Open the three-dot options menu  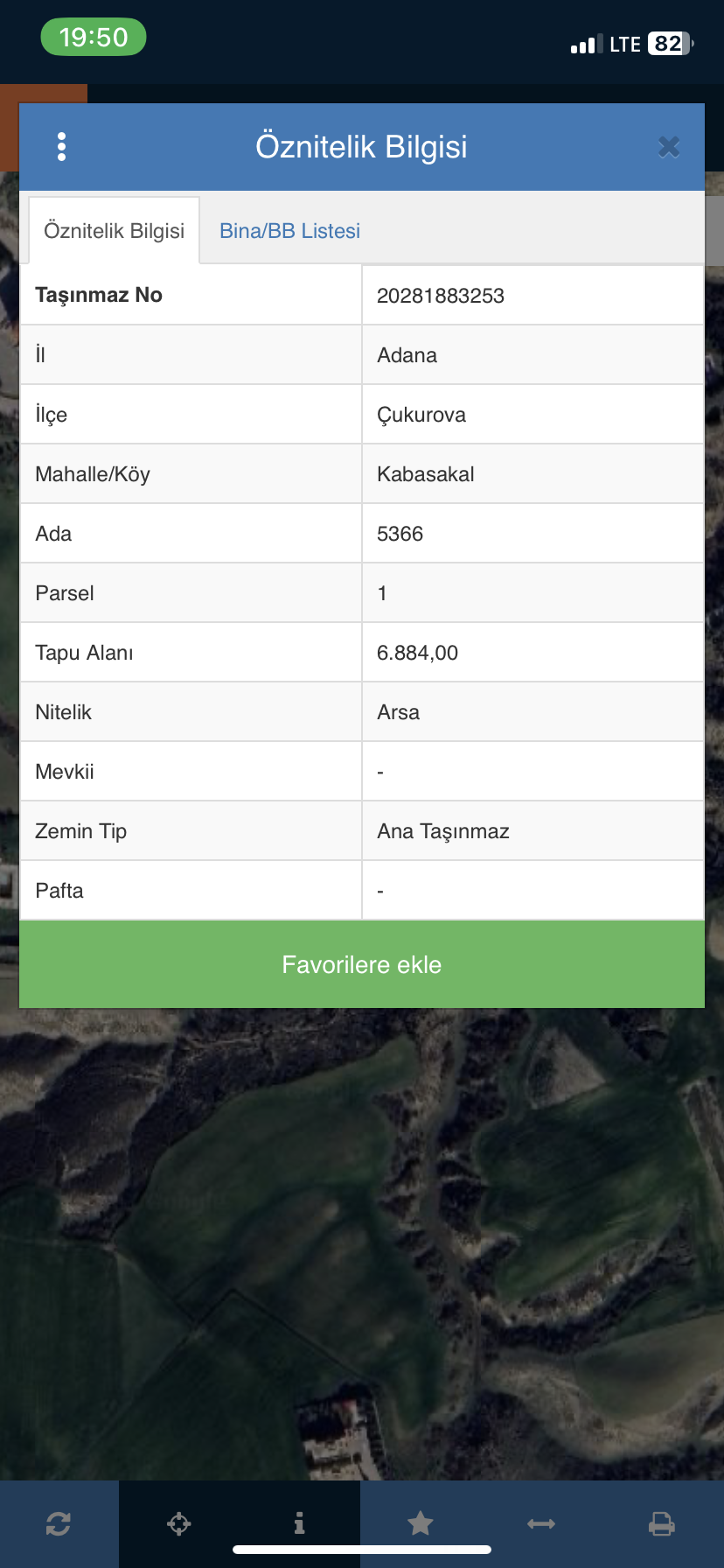(x=61, y=147)
